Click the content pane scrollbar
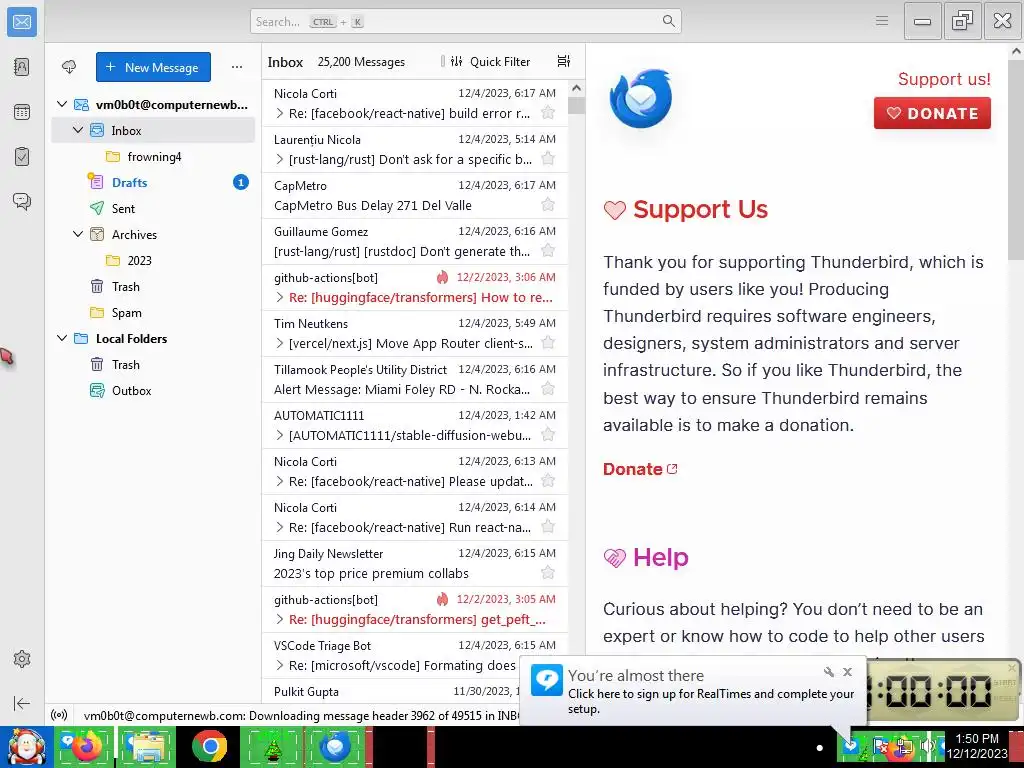This screenshot has height=768, width=1024. click(x=1016, y=160)
